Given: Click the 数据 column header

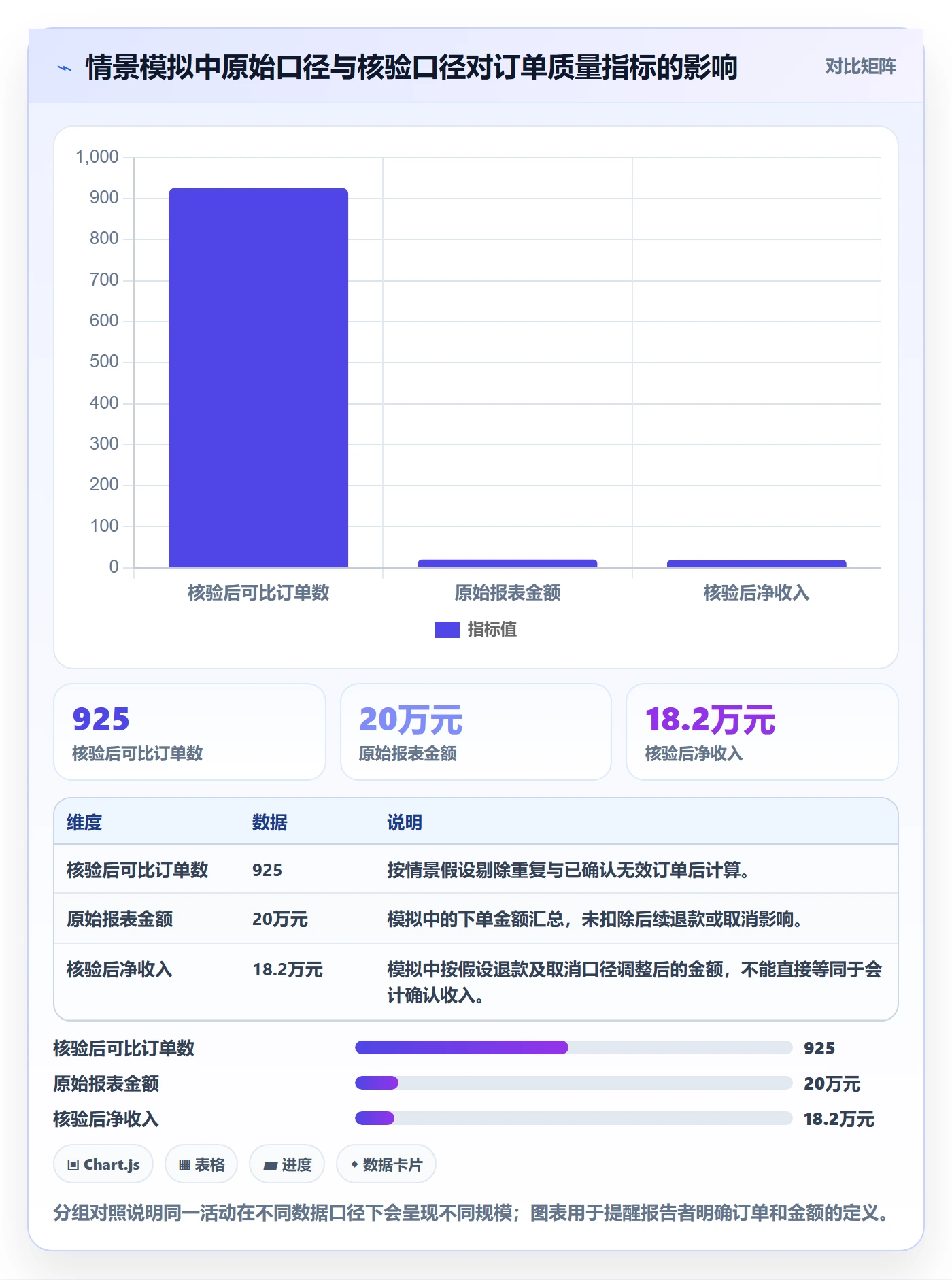Looking at the screenshot, I should coord(269,822).
